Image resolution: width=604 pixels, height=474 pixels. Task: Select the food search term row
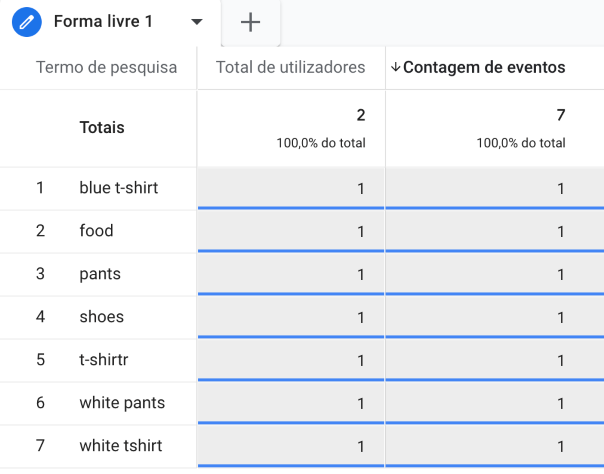[96, 231]
